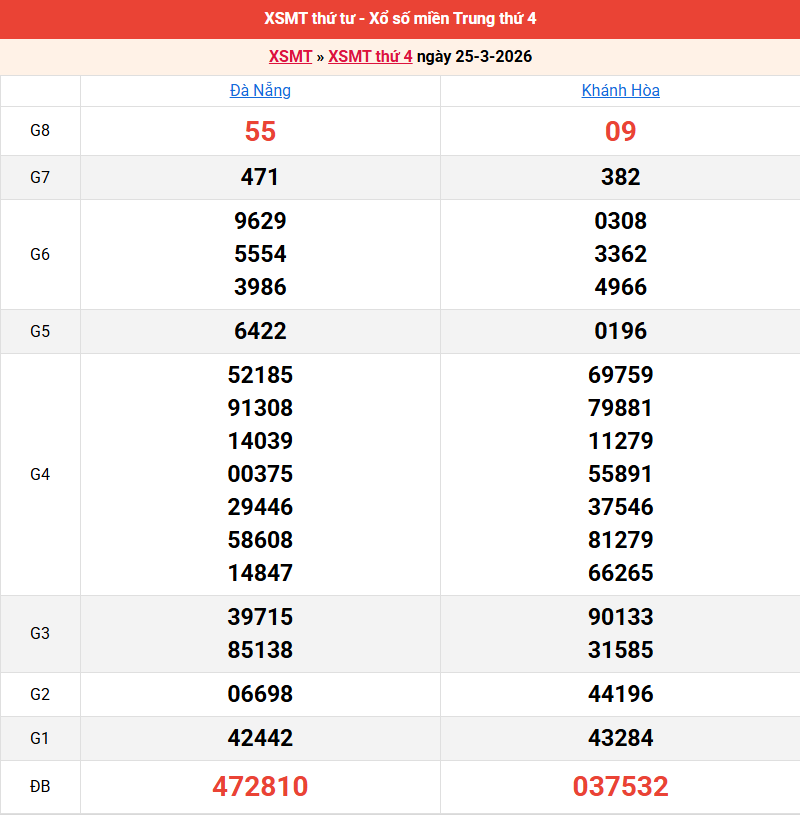
Task: Select Đà Nẵng G8 result 55
Action: [x=260, y=131]
